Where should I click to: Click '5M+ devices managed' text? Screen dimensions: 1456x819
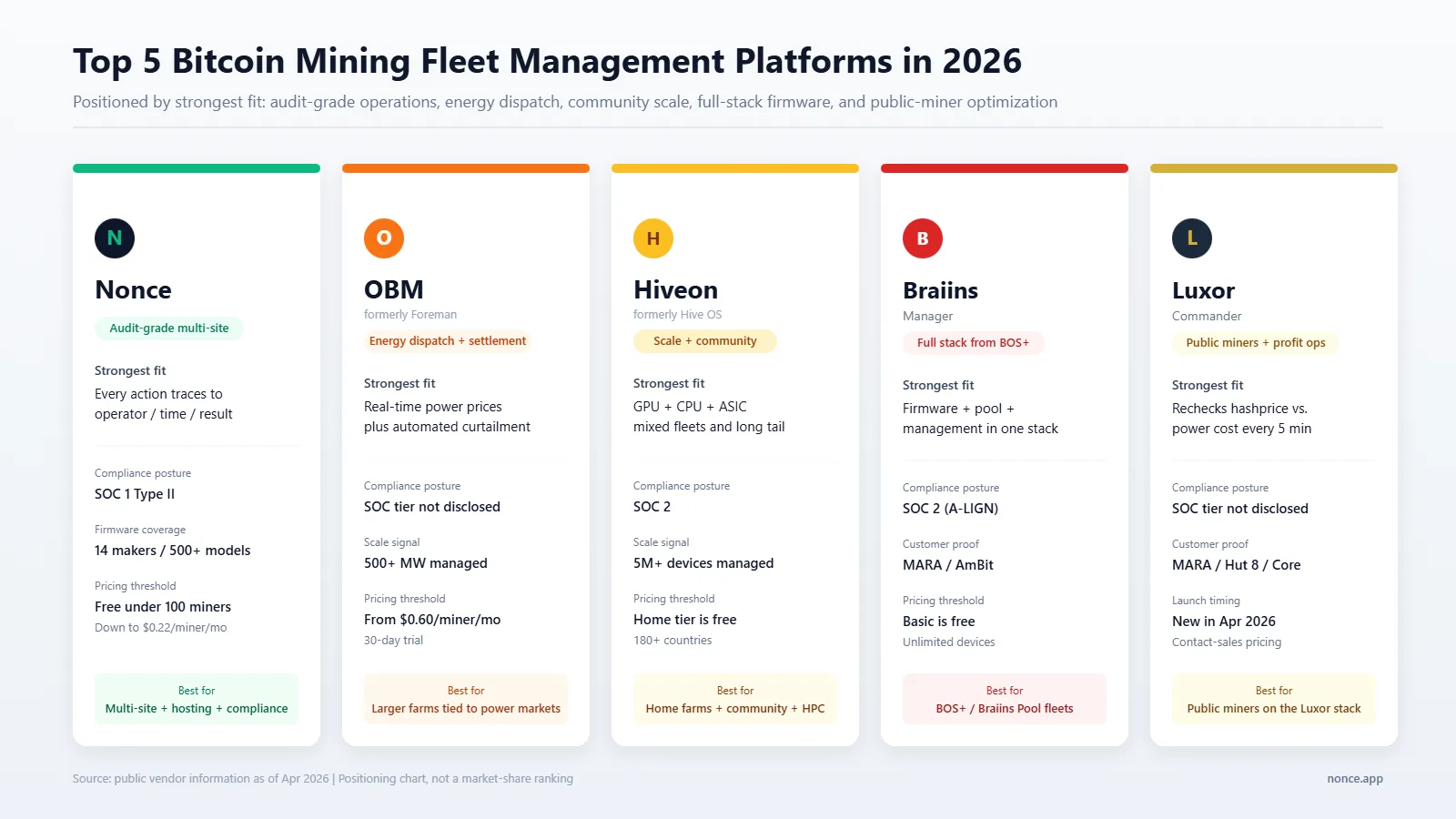click(x=703, y=563)
